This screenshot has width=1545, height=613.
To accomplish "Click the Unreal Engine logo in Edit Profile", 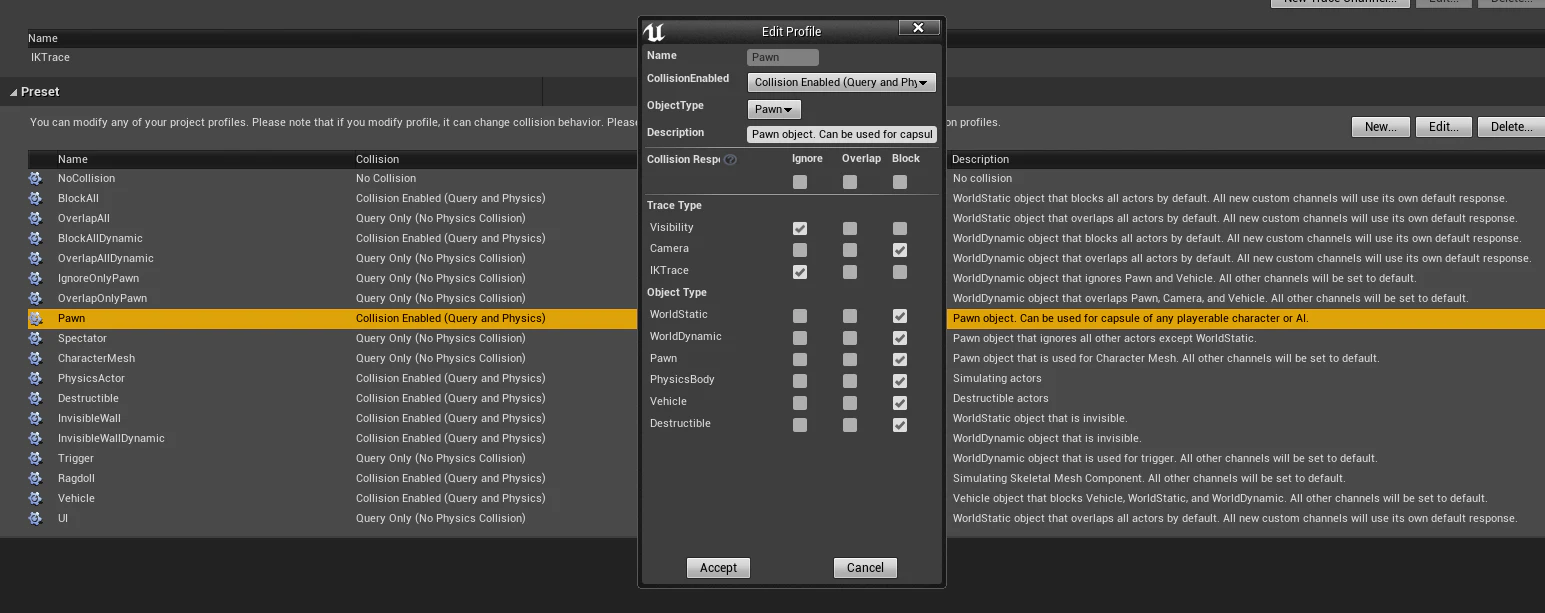I will pos(655,31).
